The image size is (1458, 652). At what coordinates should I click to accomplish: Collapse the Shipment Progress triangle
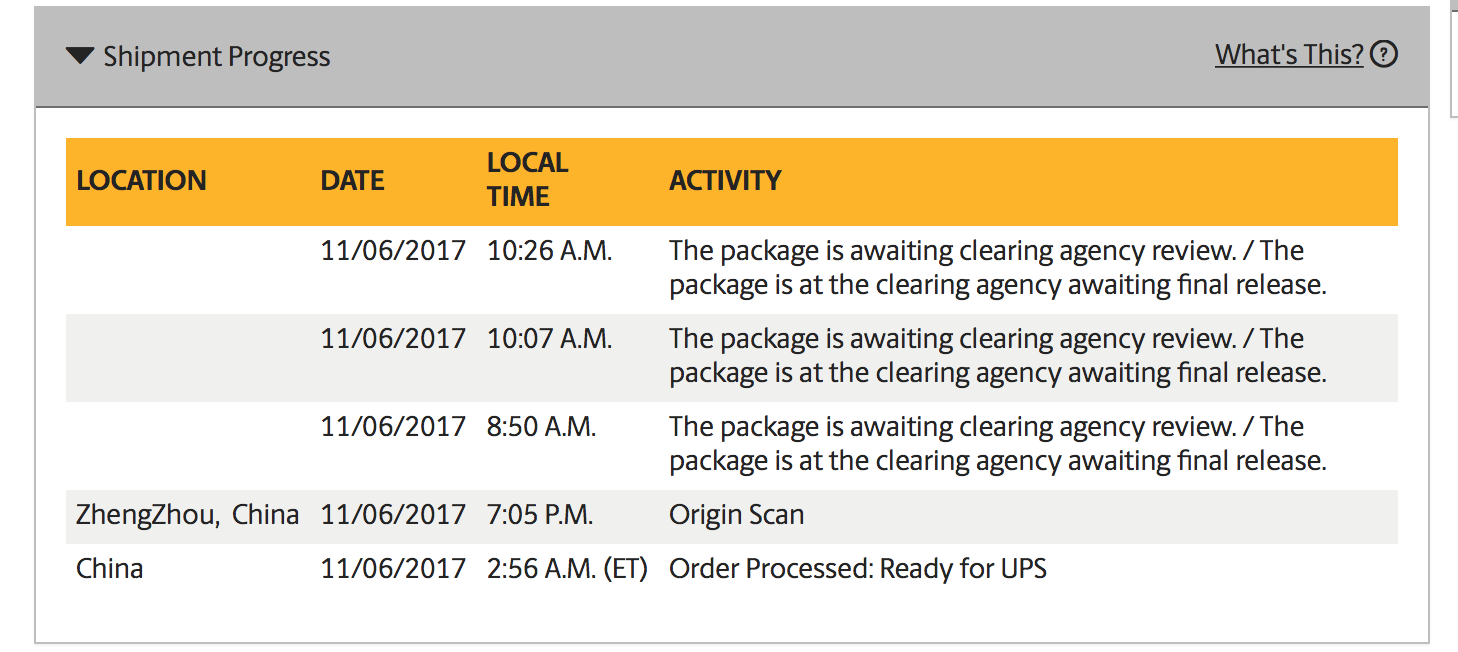(80, 56)
